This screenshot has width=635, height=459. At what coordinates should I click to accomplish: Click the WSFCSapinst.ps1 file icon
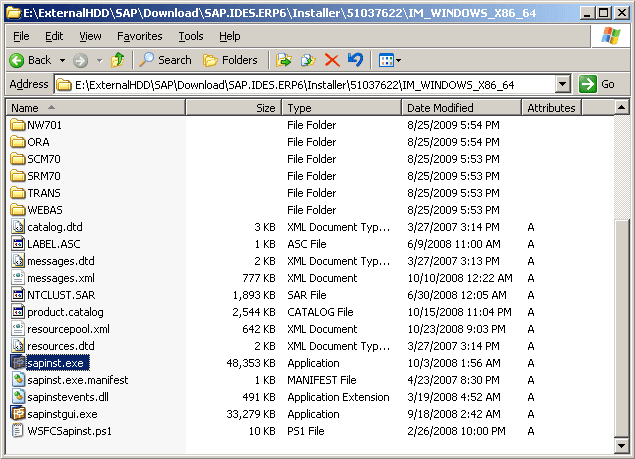[x=17, y=431]
